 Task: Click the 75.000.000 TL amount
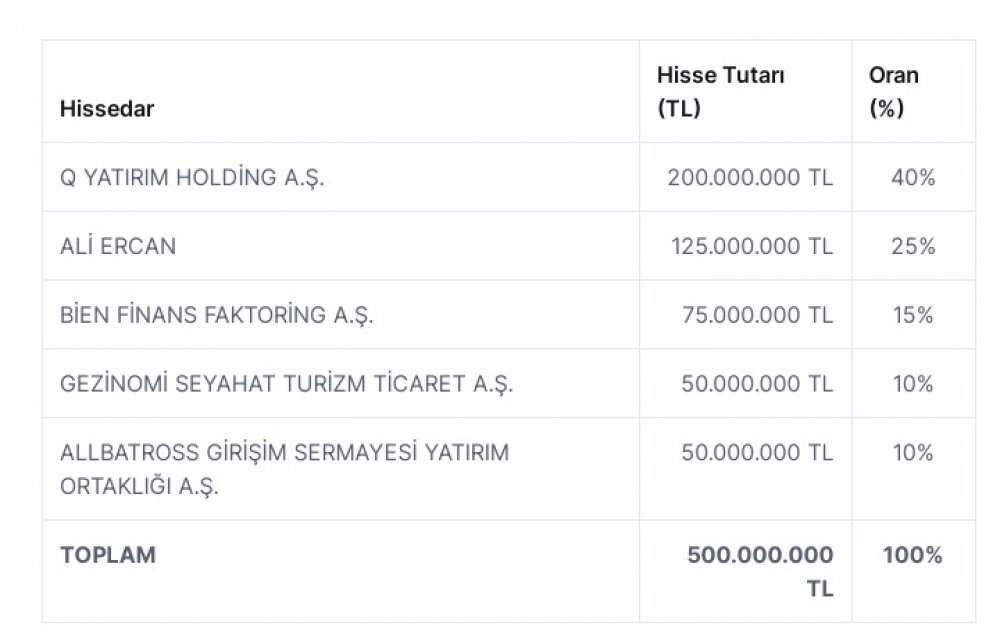pyautogui.click(x=757, y=315)
